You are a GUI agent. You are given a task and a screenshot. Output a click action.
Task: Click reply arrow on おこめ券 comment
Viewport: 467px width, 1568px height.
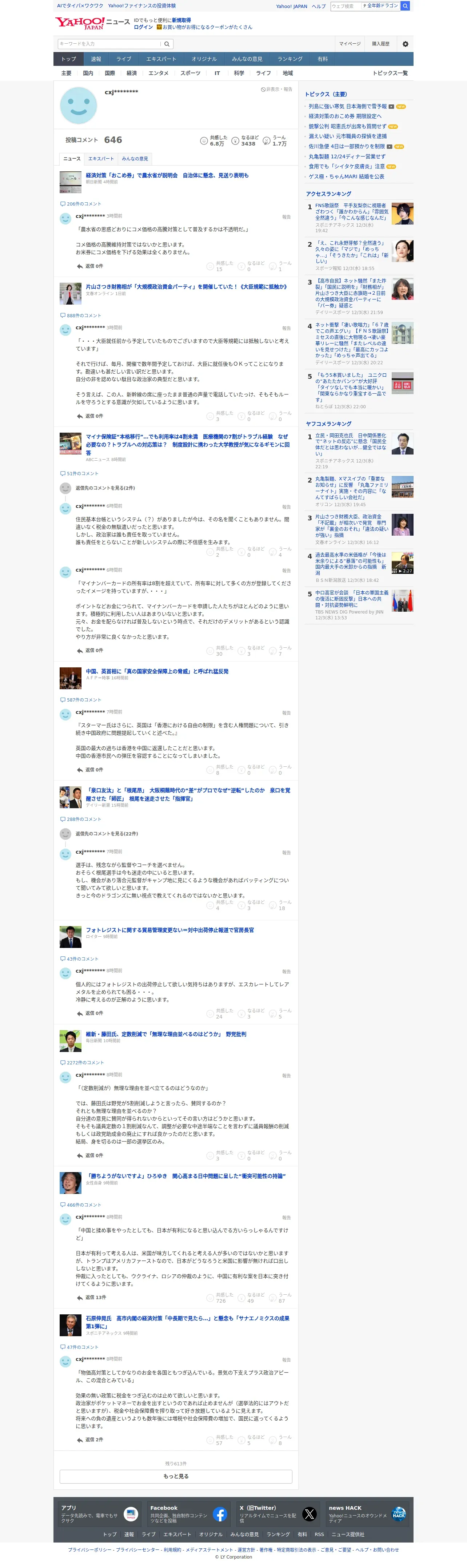point(80,266)
